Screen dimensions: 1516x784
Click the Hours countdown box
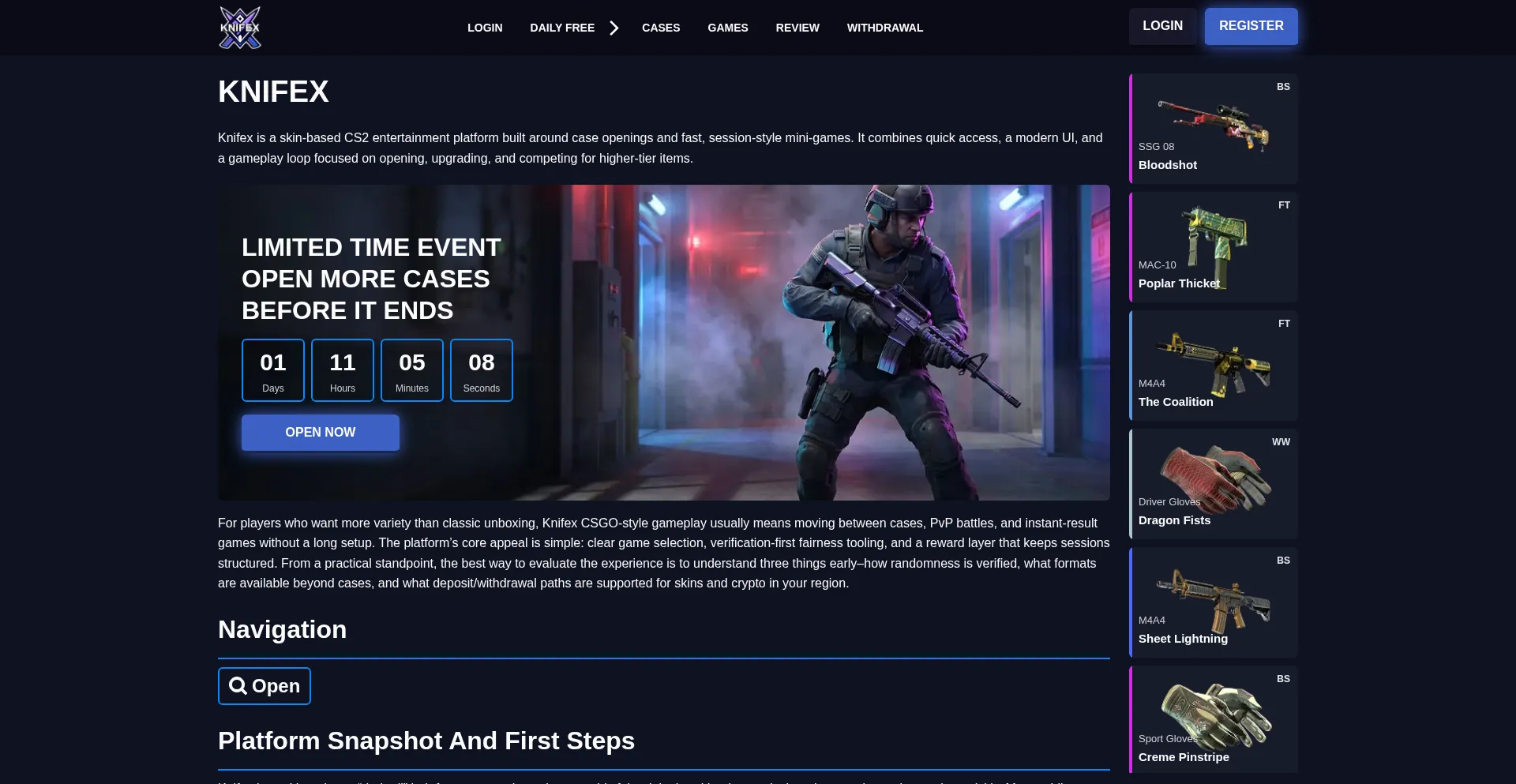[x=343, y=370]
